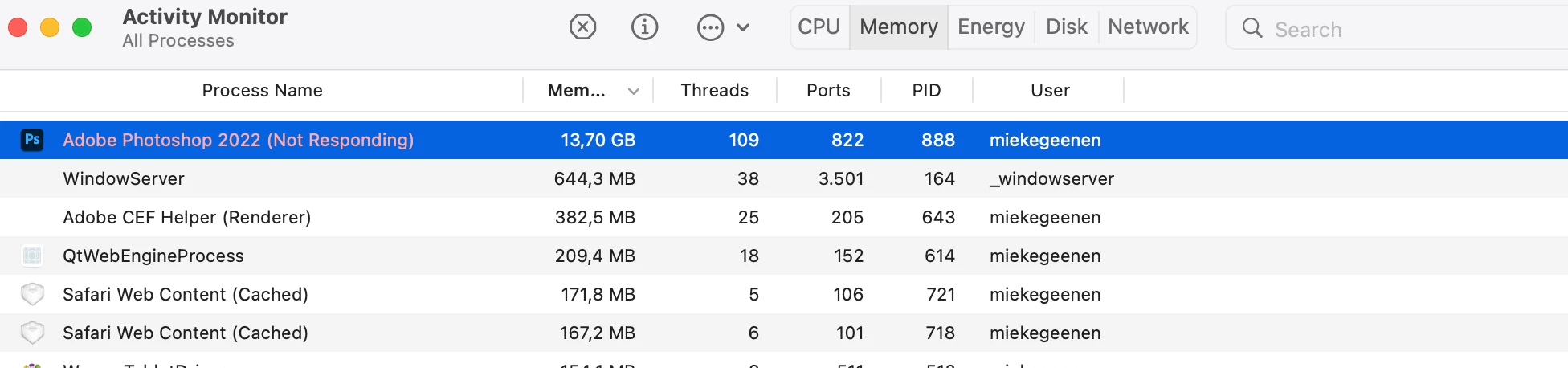Select Safari Web Content (Cached) using 167,2 MB
Screen dimensions: 1568x368
[186, 333]
